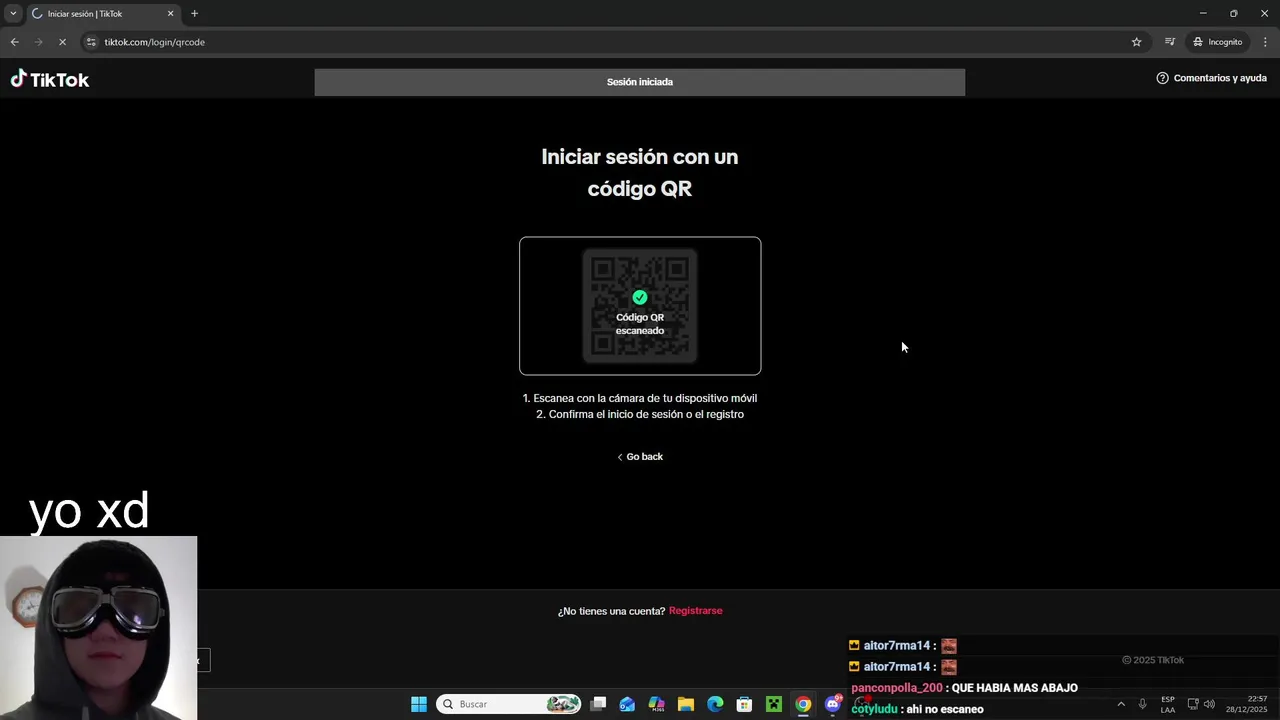Screen dimensions: 1280x720
Task: Open Comentarios y ayuda help link
Action: tap(1211, 78)
